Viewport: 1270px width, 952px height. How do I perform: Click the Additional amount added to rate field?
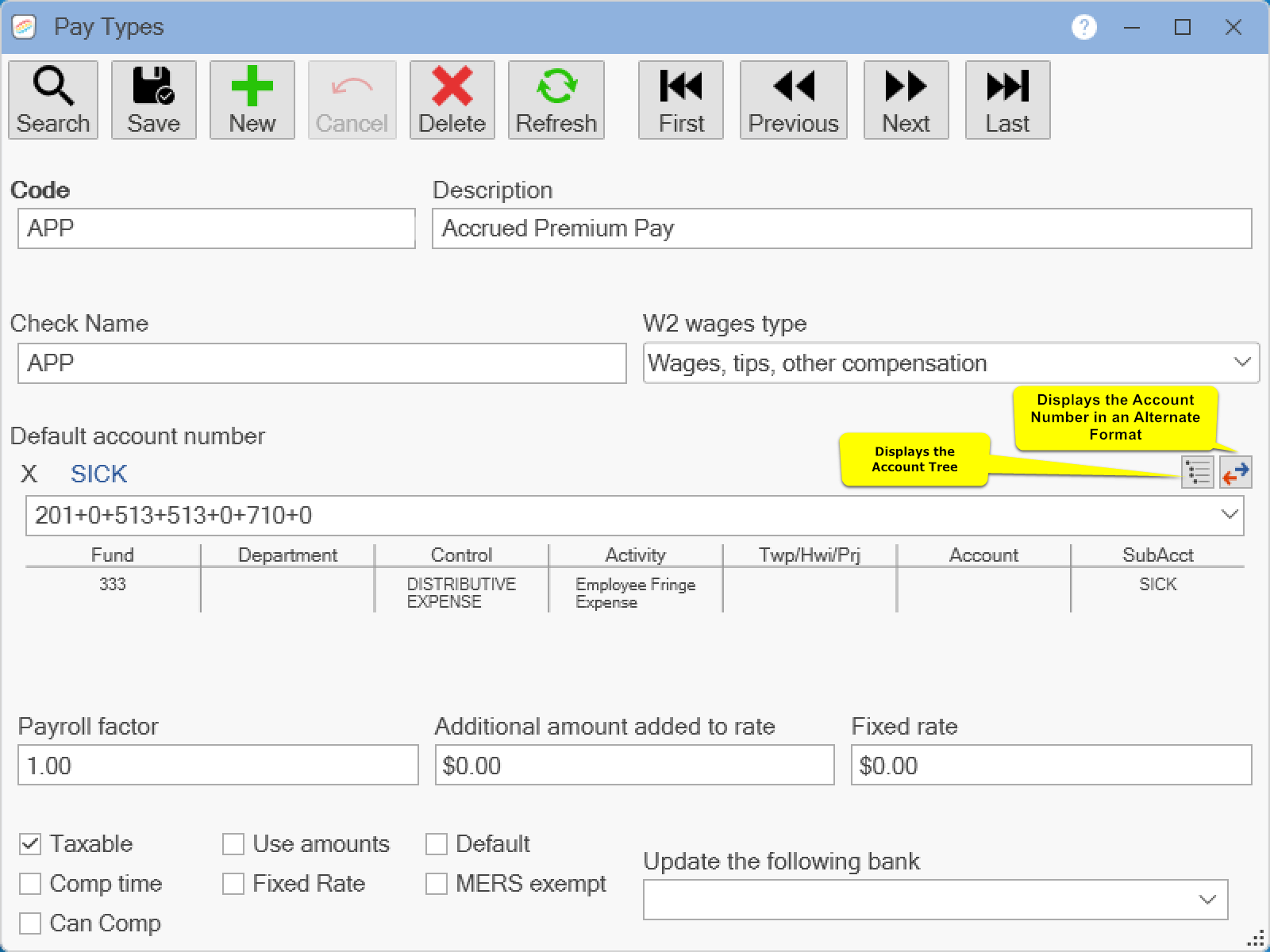click(x=635, y=765)
